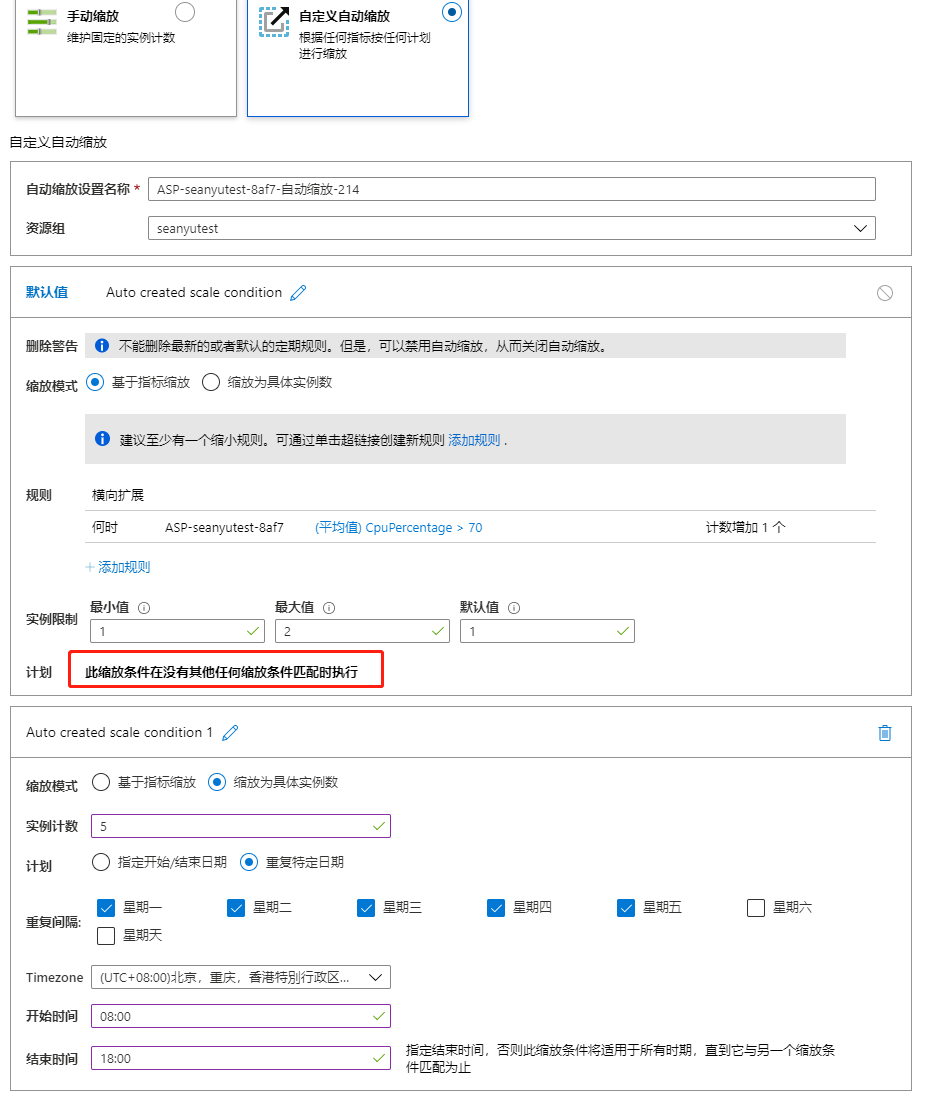Select 基于指标缩放 in the second condition
The height and width of the screenshot is (1106, 934).
pyautogui.click(x=101, y=783)
